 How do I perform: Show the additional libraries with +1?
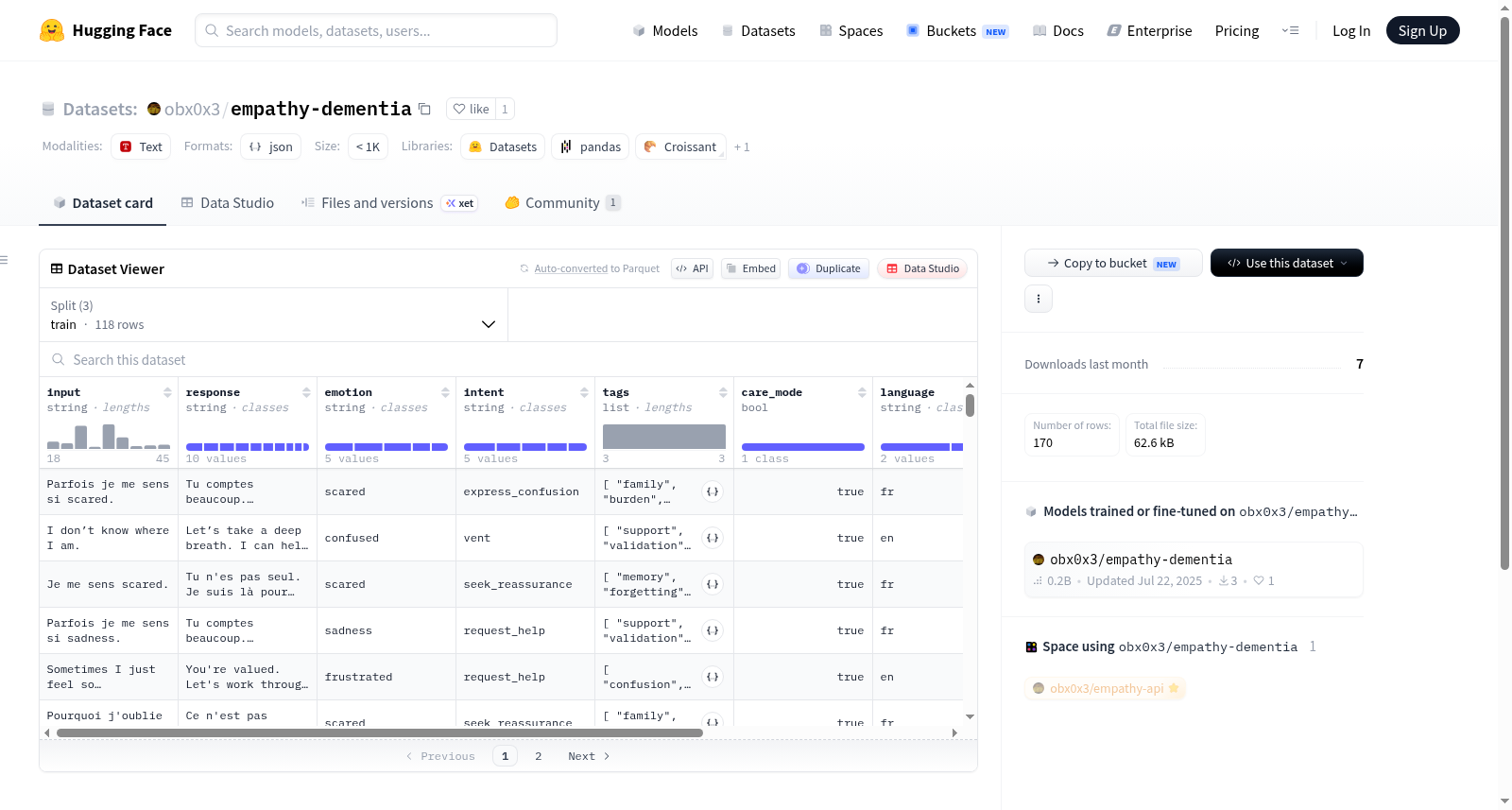point(742,146)
